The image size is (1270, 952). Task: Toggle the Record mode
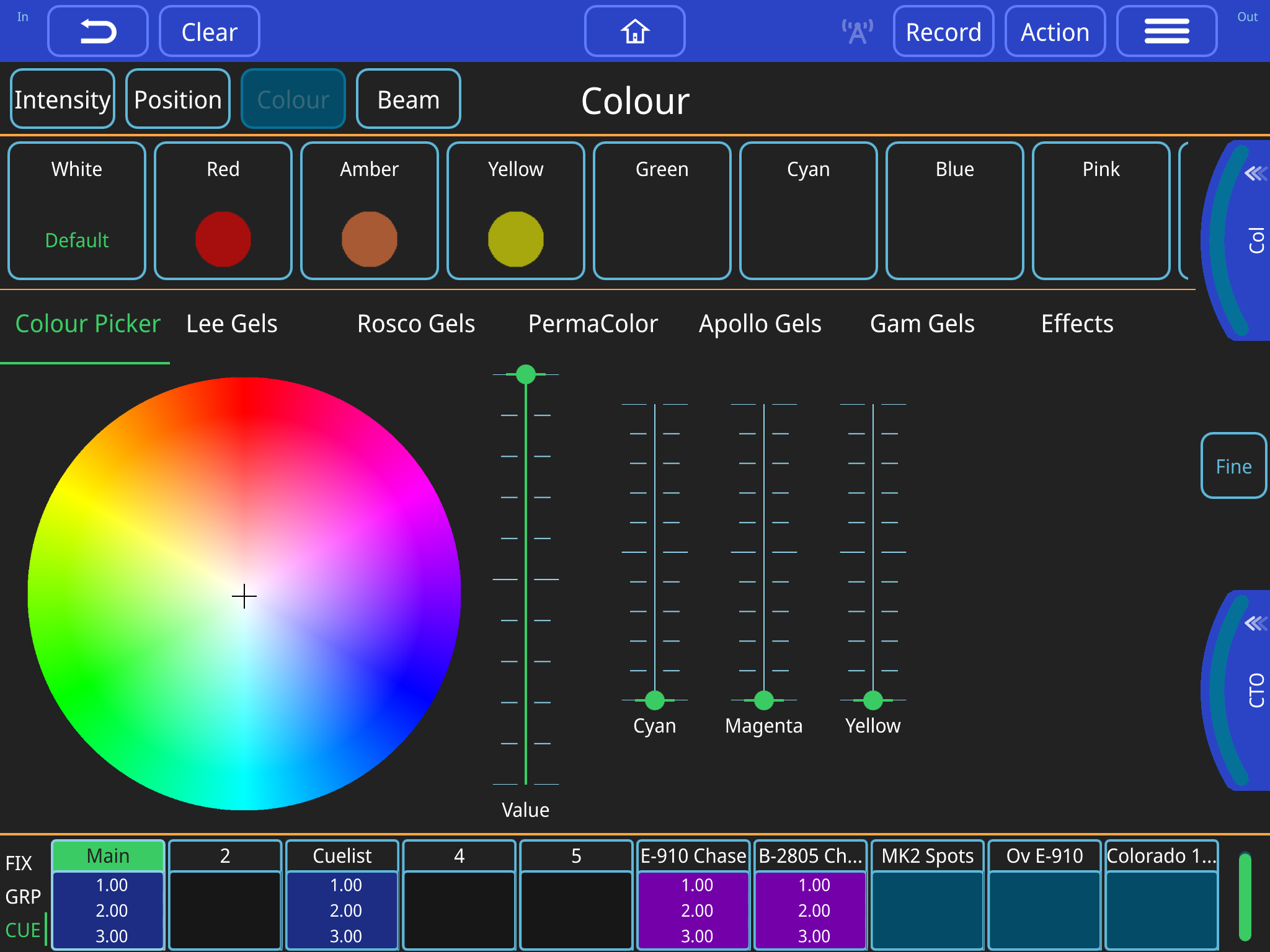pyautogui.click(x=943, y=31)
